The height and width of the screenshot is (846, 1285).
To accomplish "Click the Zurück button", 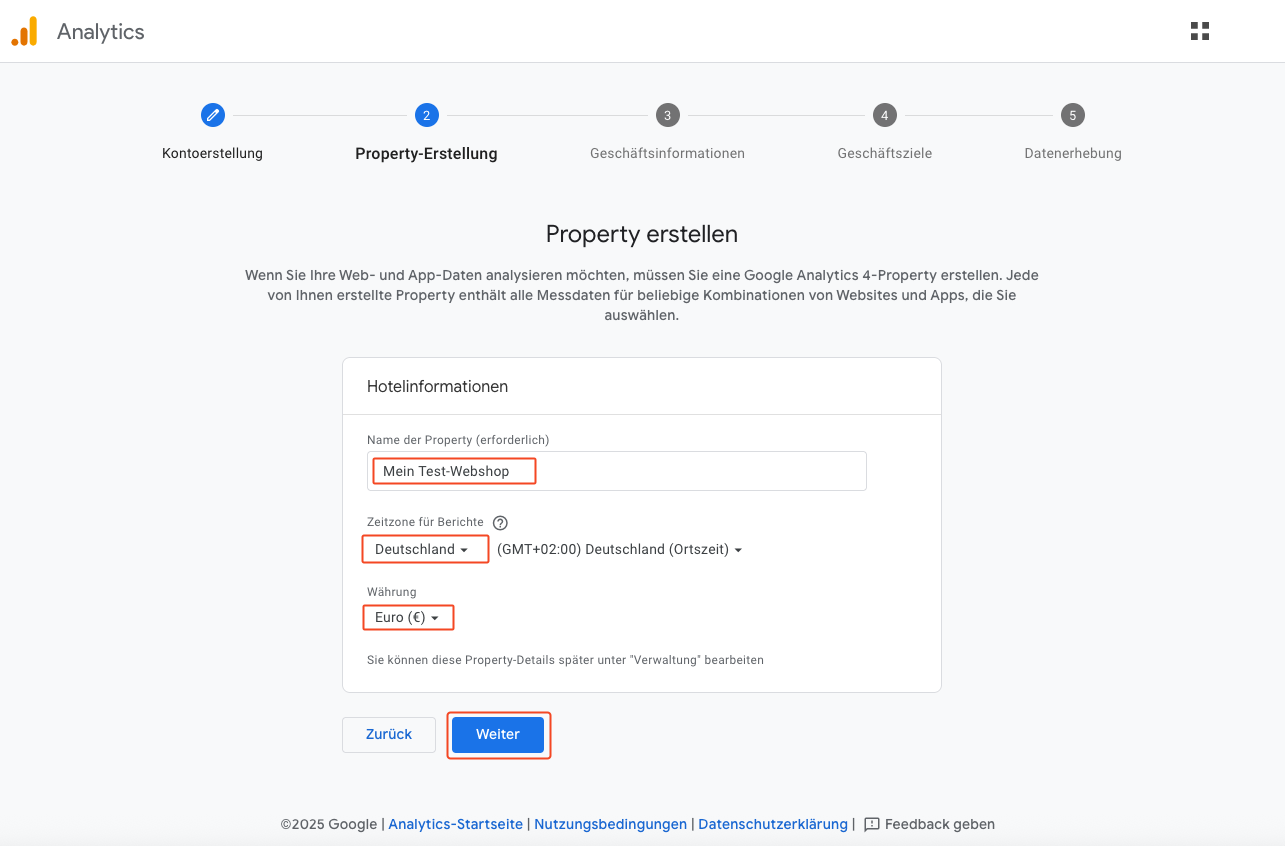I will pyautogui.click(x=389, y=734).
